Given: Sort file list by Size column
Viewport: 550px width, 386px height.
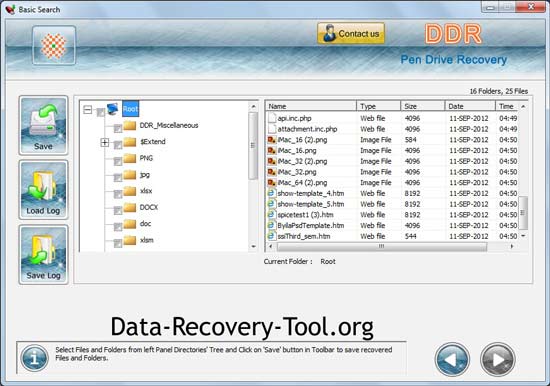Looking at the screenshot, I should (x=423, y=106).
